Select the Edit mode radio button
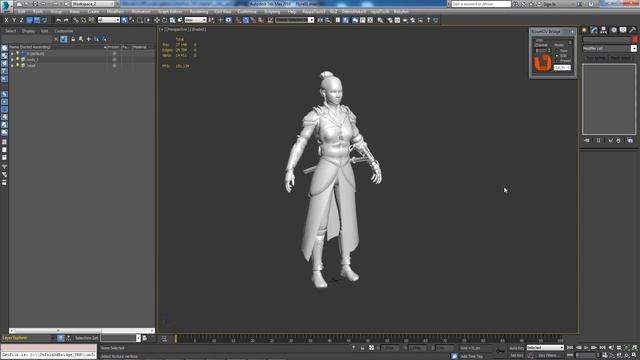Viewport: 640px width, 360px height. pyautogui.click(x=557, y=55)
